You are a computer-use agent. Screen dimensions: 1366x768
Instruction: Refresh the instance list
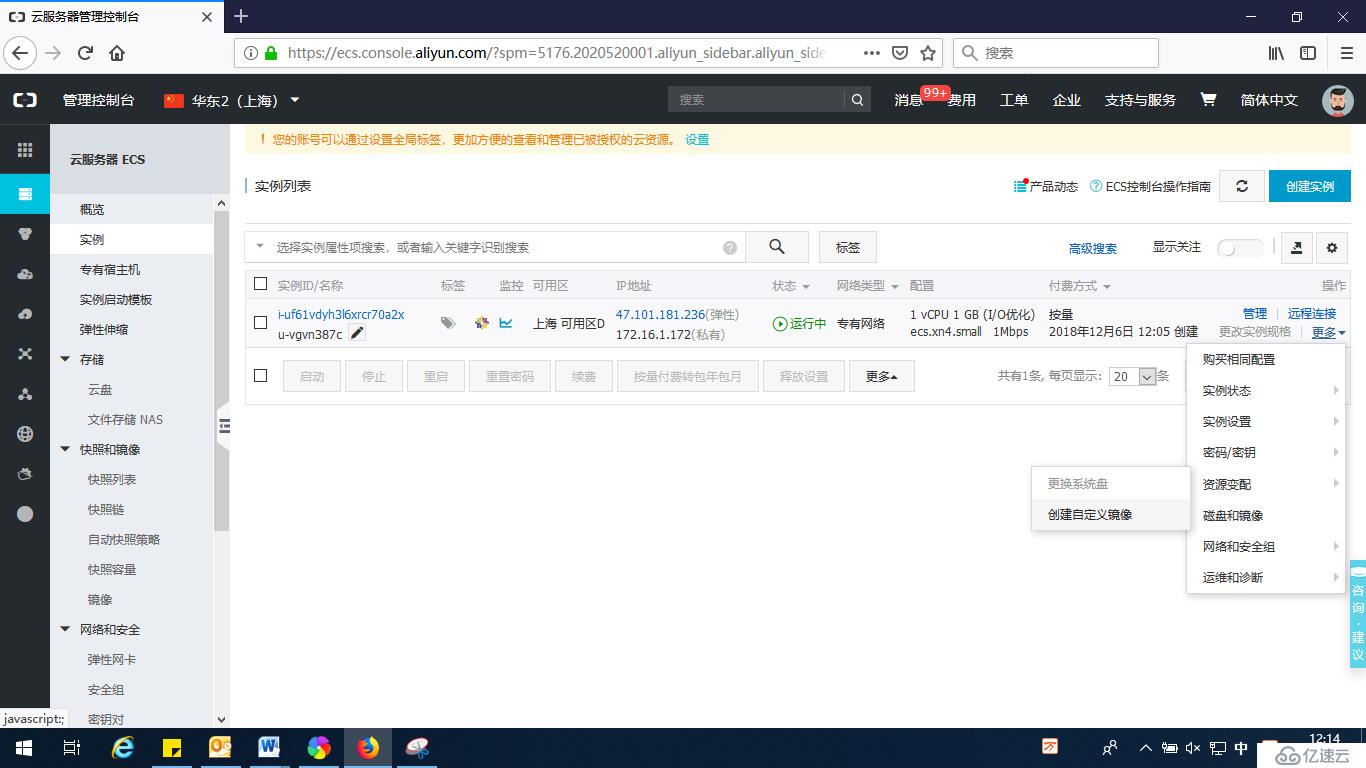(x=1242, y=186)
